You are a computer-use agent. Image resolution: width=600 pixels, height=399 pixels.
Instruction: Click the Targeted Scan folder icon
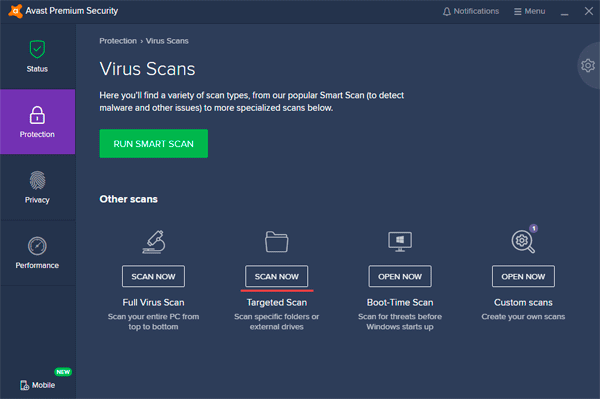pyautogui.click(x=277, y=241)
